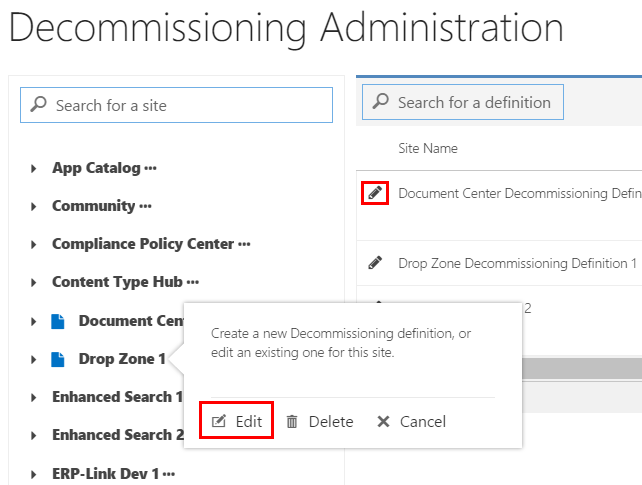Click the ellipsis next to App Catalog
This screenshot has height=485, width=642.
click(x=151, y=168)
